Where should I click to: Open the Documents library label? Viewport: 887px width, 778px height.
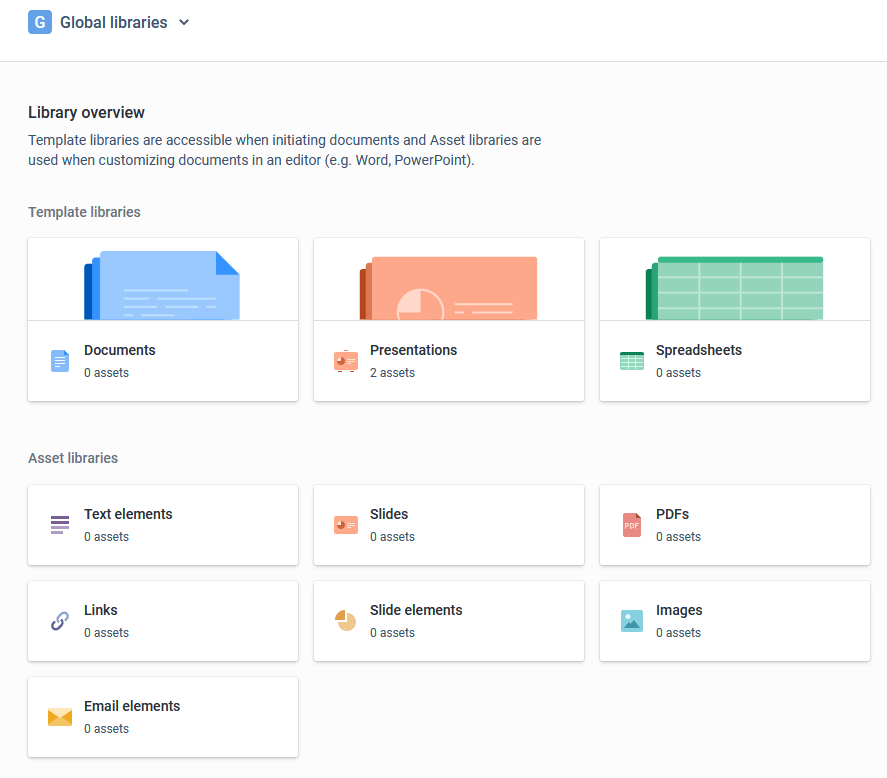point(119,350)
